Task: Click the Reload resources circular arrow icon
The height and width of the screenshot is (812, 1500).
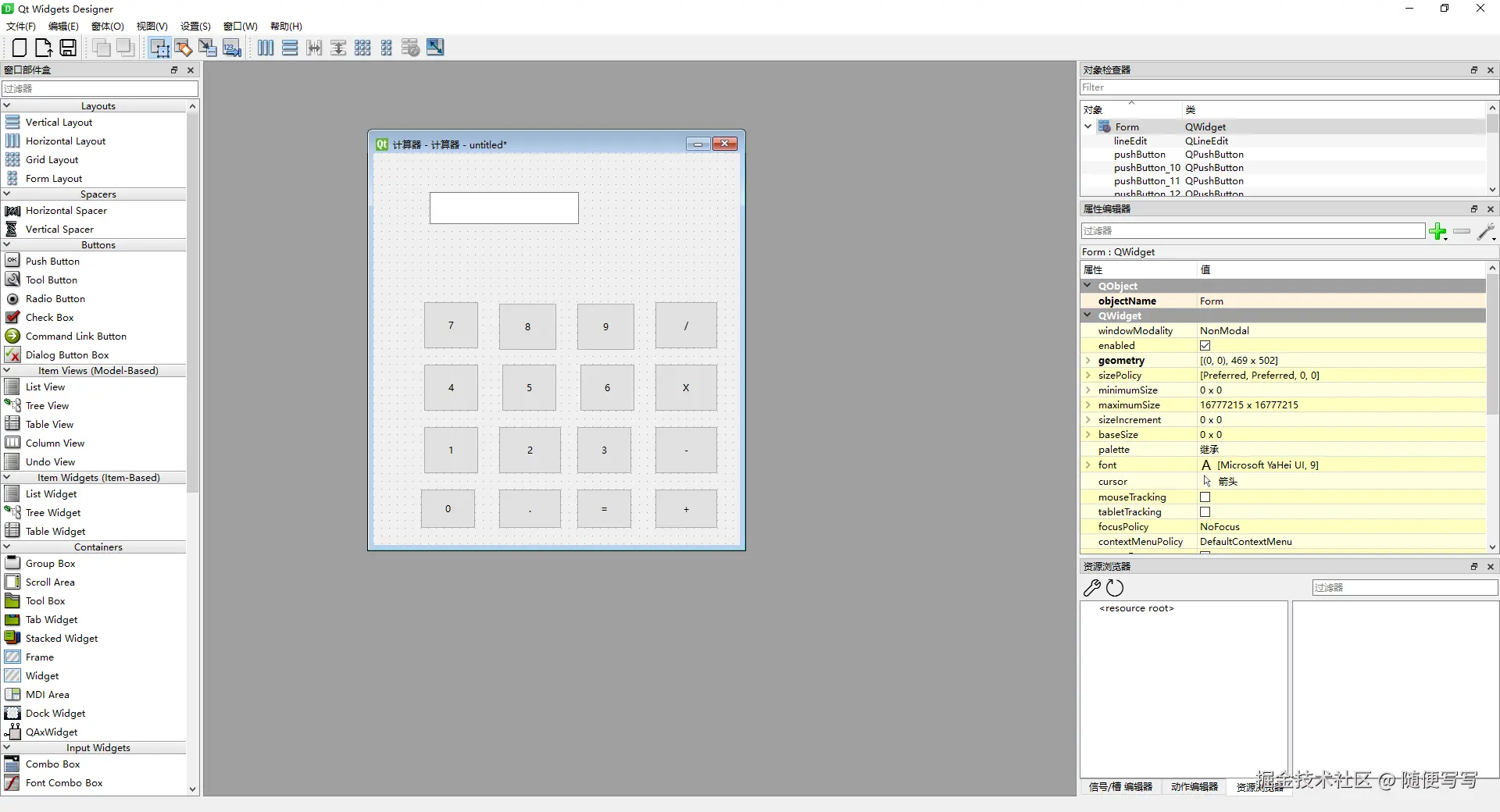Action: (1115, 588)
